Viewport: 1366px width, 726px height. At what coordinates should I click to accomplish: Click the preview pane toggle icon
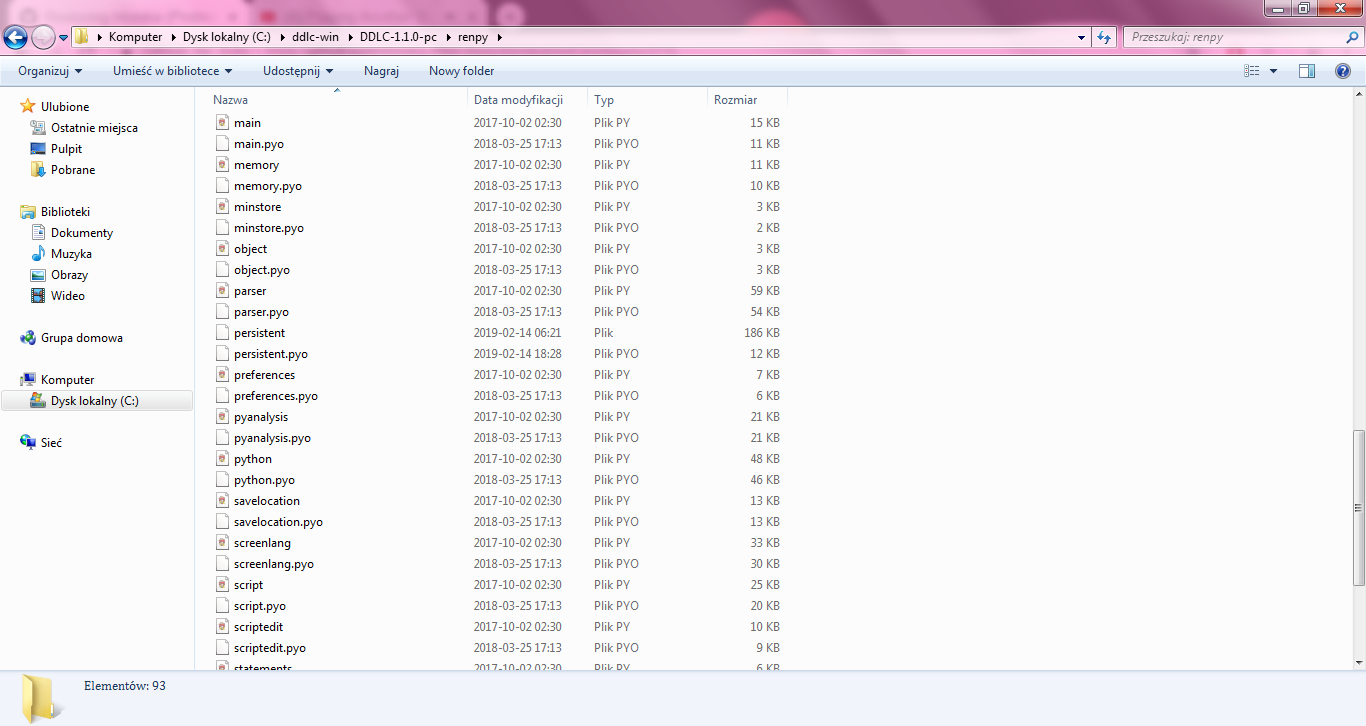[1307, 70]
